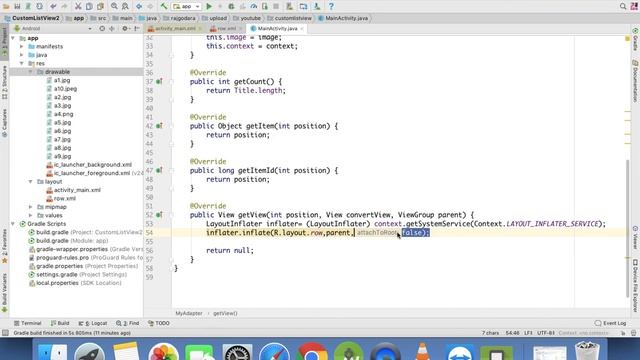Screen dimensions: 640x360
Task: Switch to the activity_main.xml editor tab
Action: (x=175, y=29)
